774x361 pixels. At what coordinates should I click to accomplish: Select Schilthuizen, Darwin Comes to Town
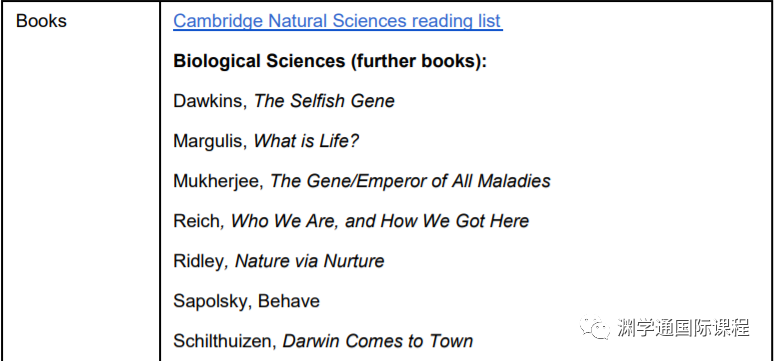click(323, 341)
